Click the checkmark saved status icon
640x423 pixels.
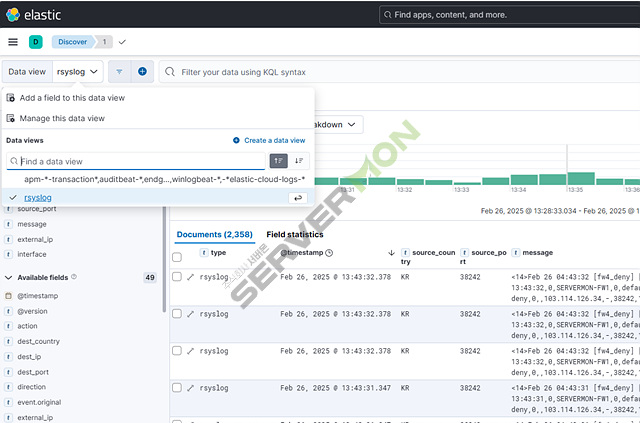tap(122, 42)
